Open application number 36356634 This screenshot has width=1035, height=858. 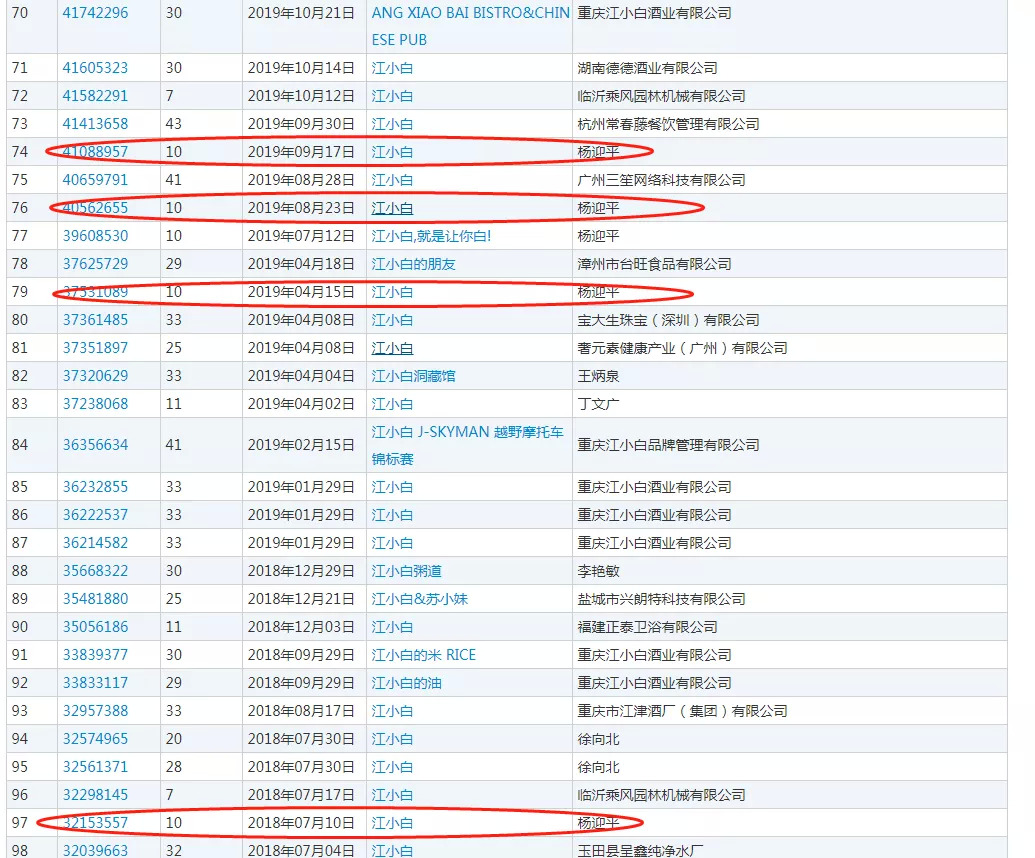click(x=95, y=445)
